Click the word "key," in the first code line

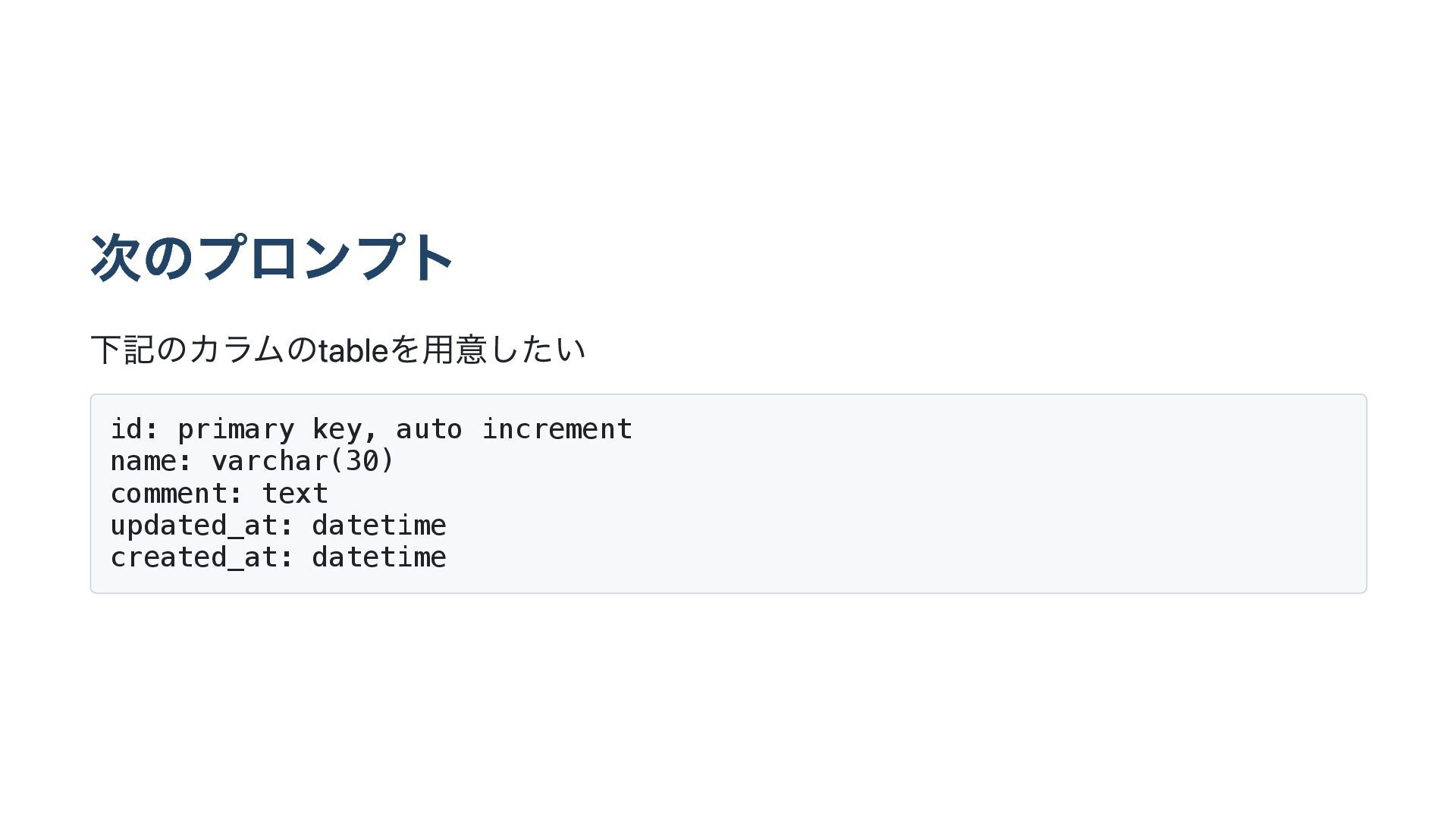coord(345,430)
